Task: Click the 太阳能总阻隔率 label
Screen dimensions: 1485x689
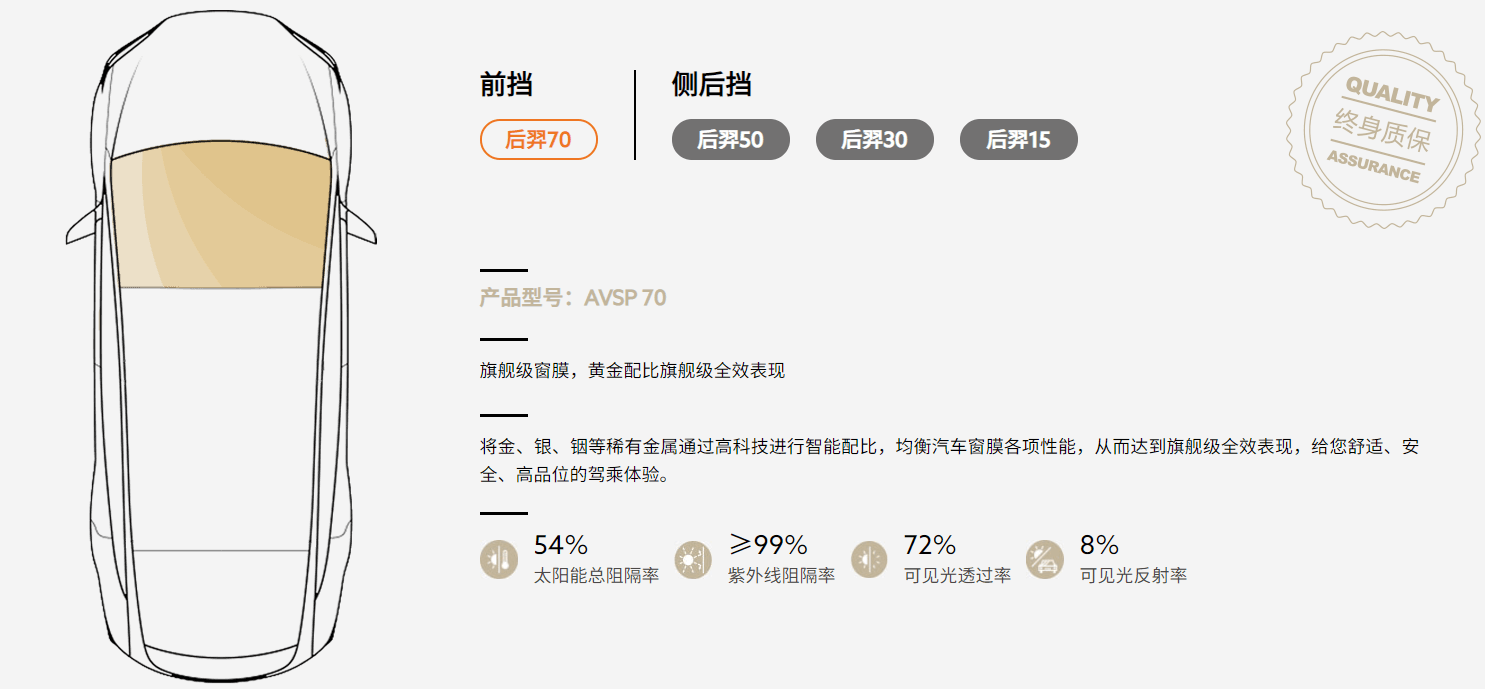Action: [x=596, y=576]
